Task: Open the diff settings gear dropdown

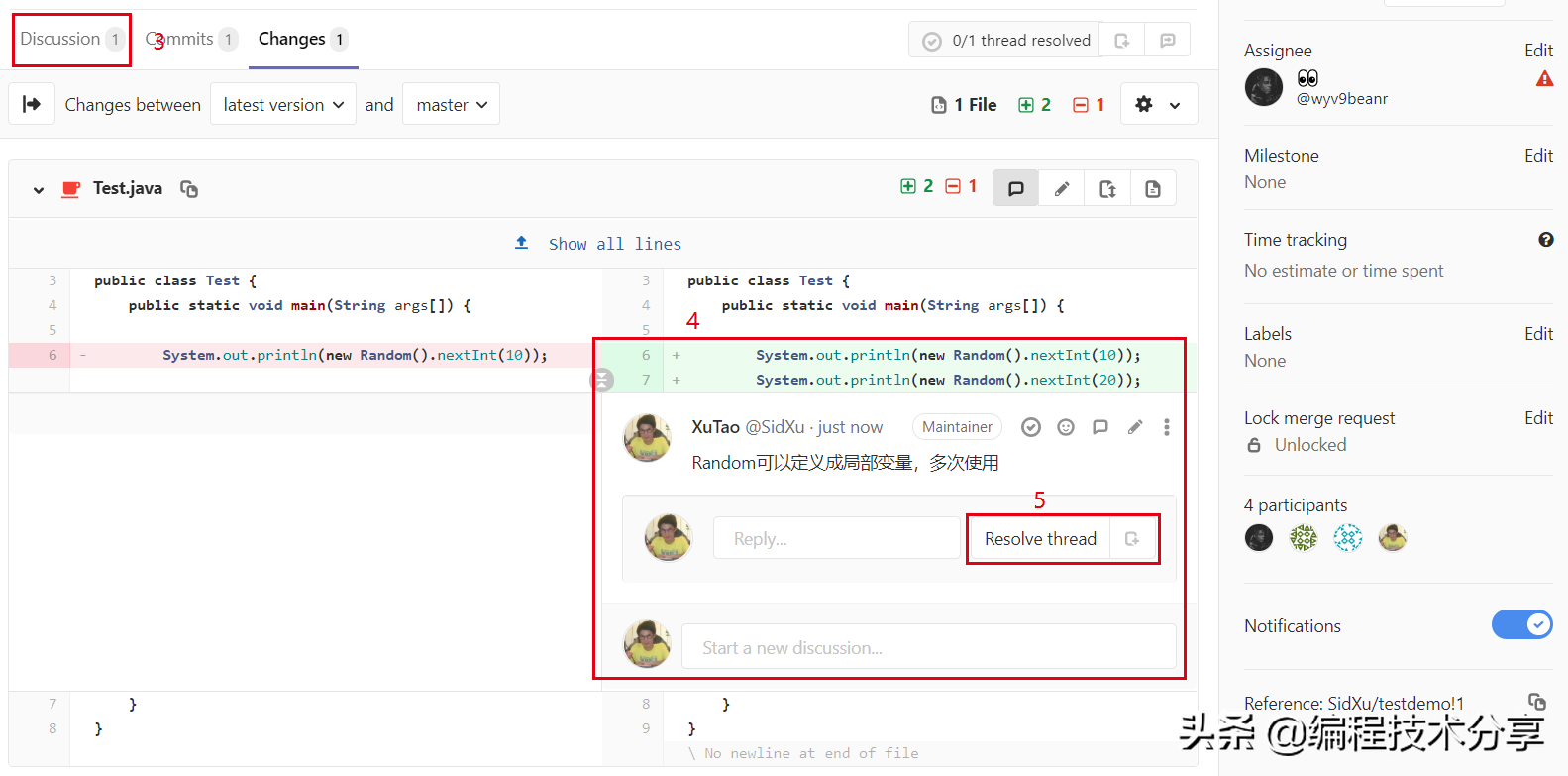Action: click(1159, 104)
